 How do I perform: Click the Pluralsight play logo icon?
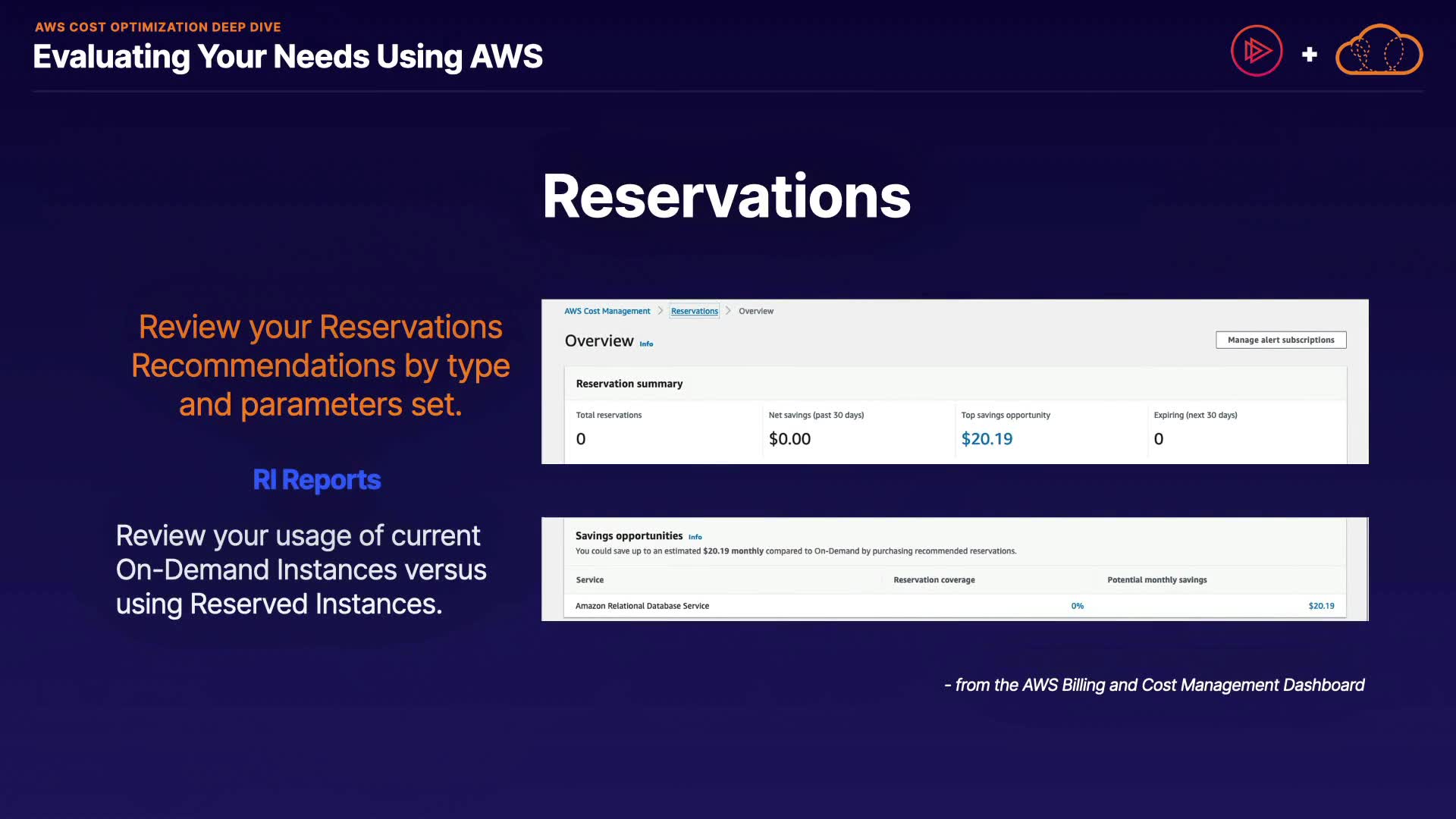coord(1257,51)
